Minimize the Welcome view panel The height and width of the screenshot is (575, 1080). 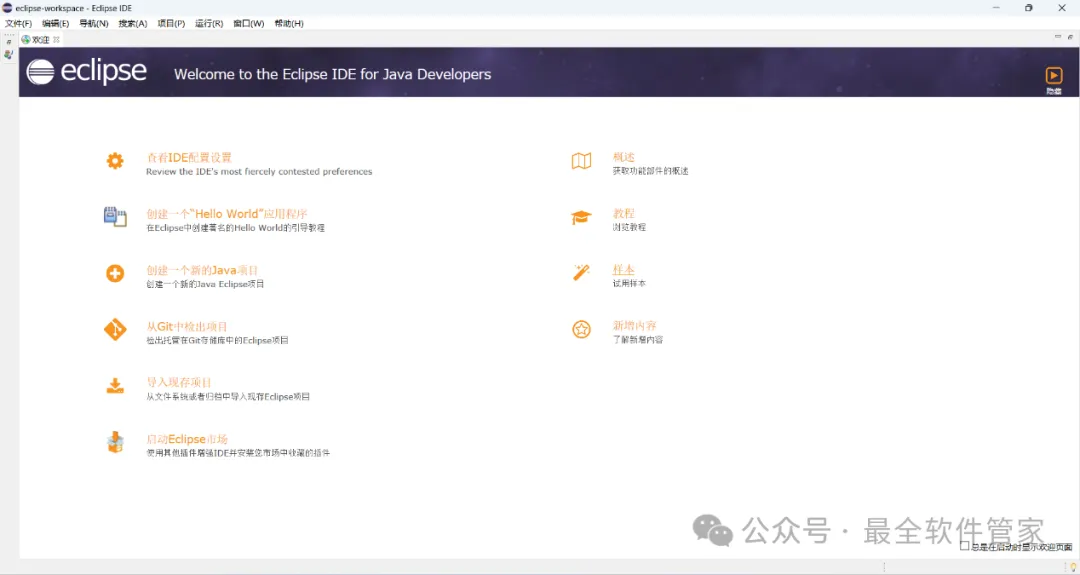pos(1058,36)
